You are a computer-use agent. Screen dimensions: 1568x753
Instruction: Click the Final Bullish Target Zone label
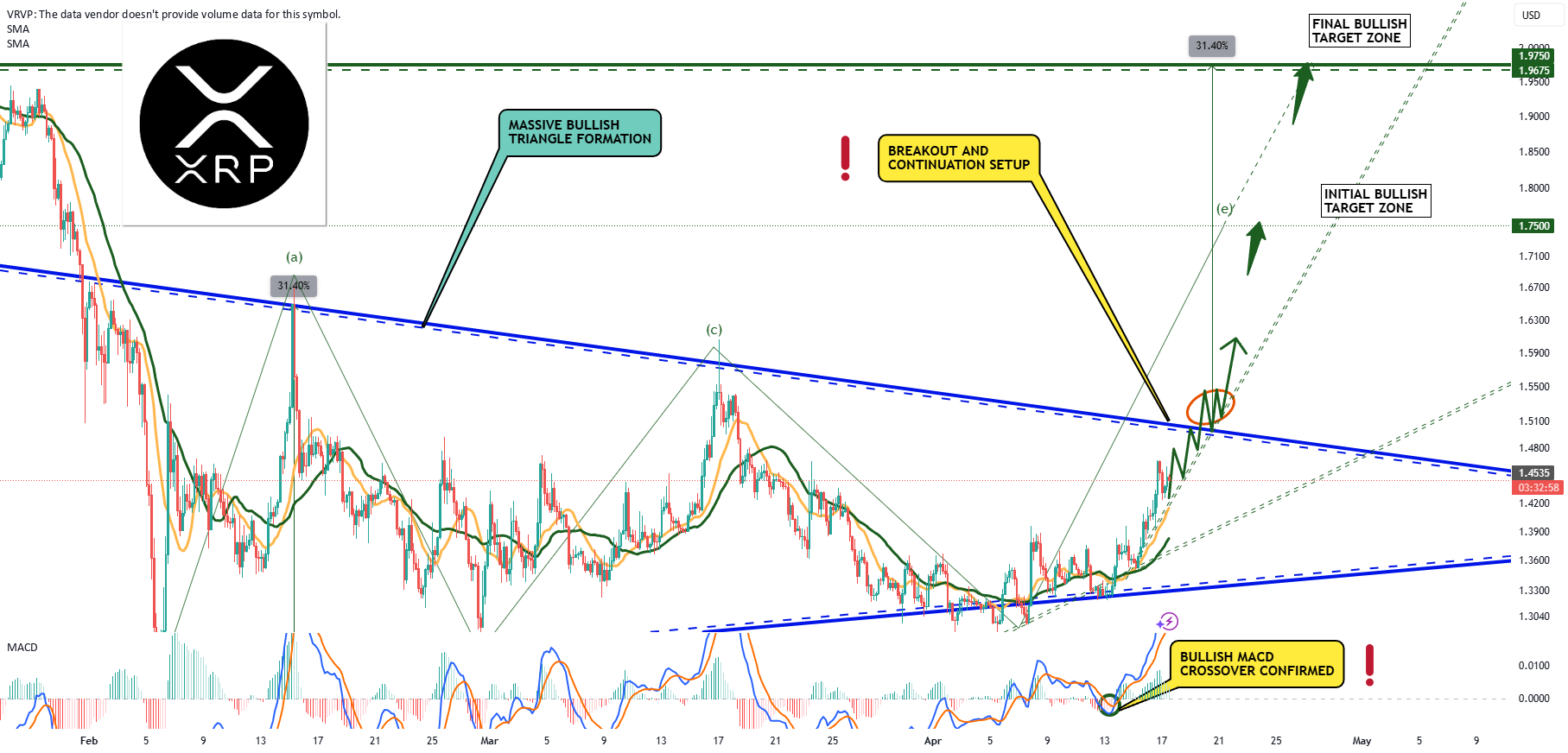point(1360,31)
